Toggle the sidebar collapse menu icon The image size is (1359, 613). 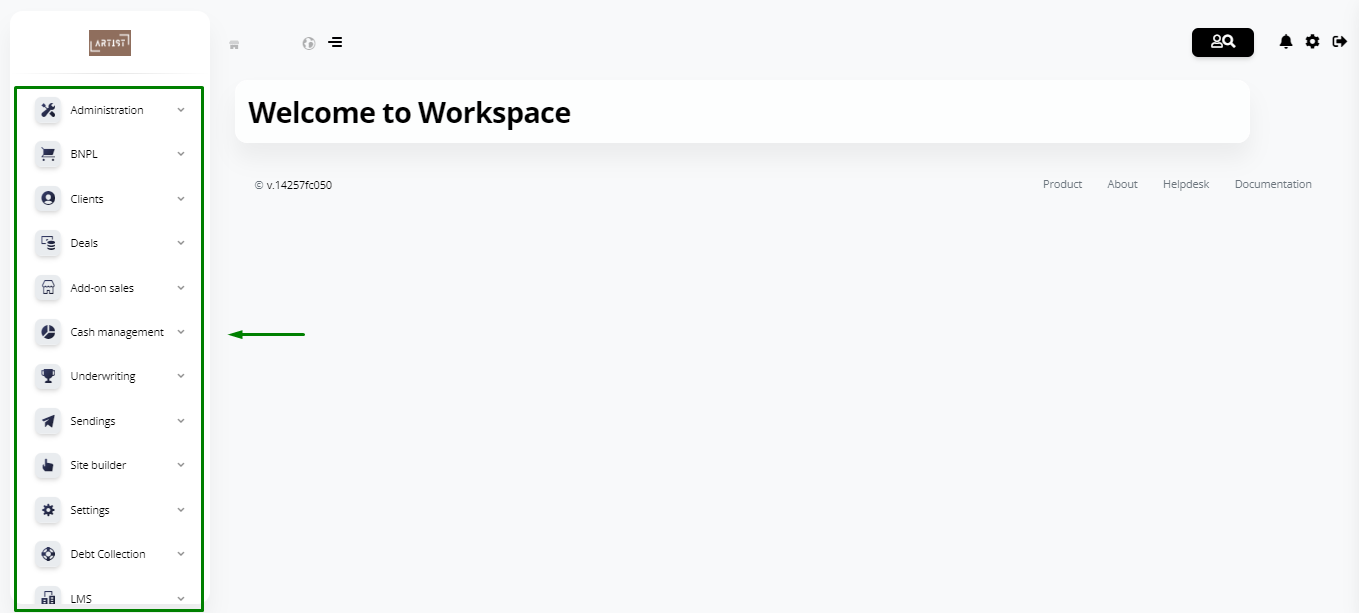pos(335,43)
